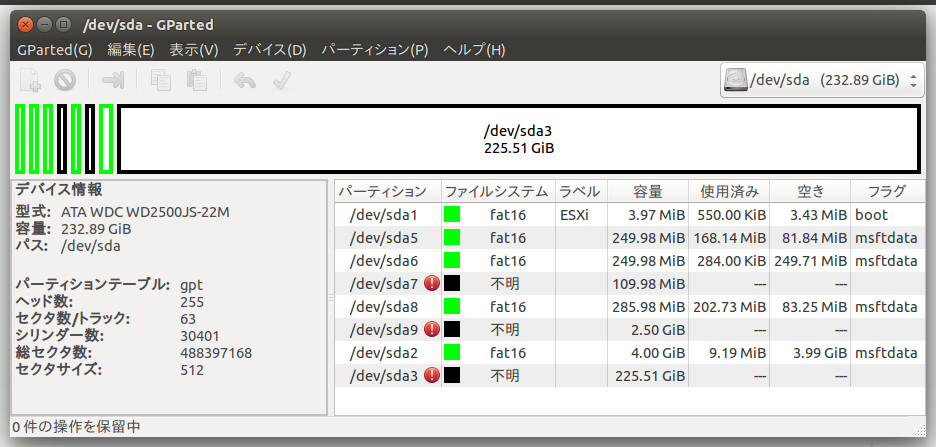The width and height of the screenshot is (936, 447).
Task: Click the Copy partition toolbar icon
Action: pos(161,79)
